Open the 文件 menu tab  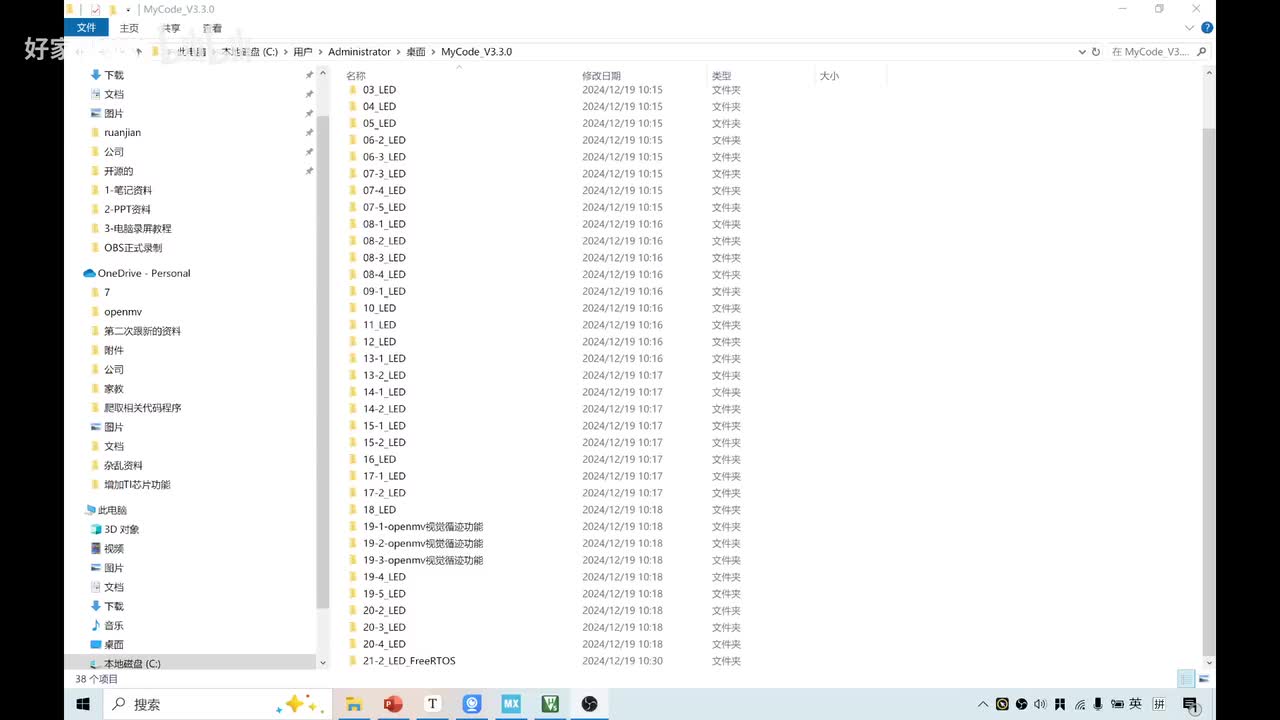click(x=86, y=28)
